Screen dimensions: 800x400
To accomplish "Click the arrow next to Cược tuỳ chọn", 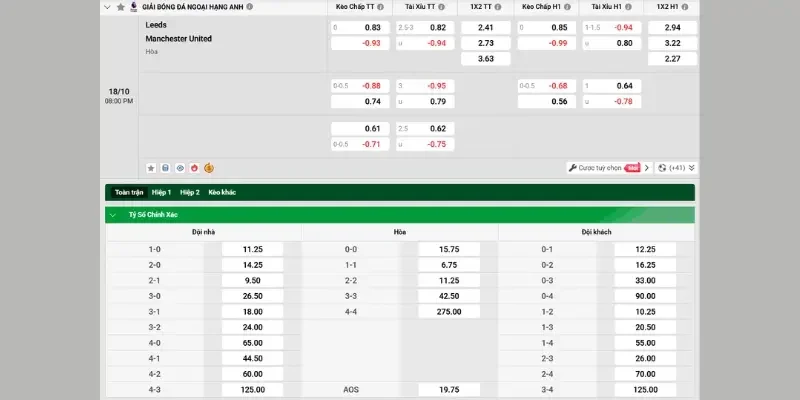I will pyautogui.click(x=647, y=168).
